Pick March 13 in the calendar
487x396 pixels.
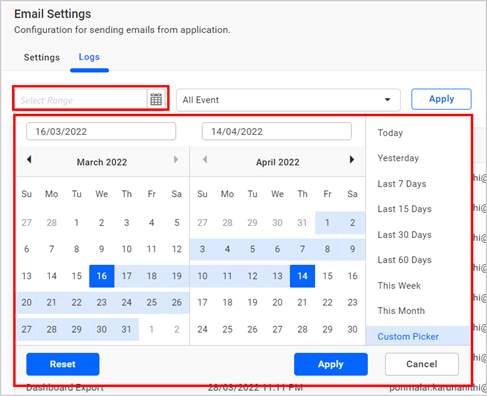tap(27, 276)
